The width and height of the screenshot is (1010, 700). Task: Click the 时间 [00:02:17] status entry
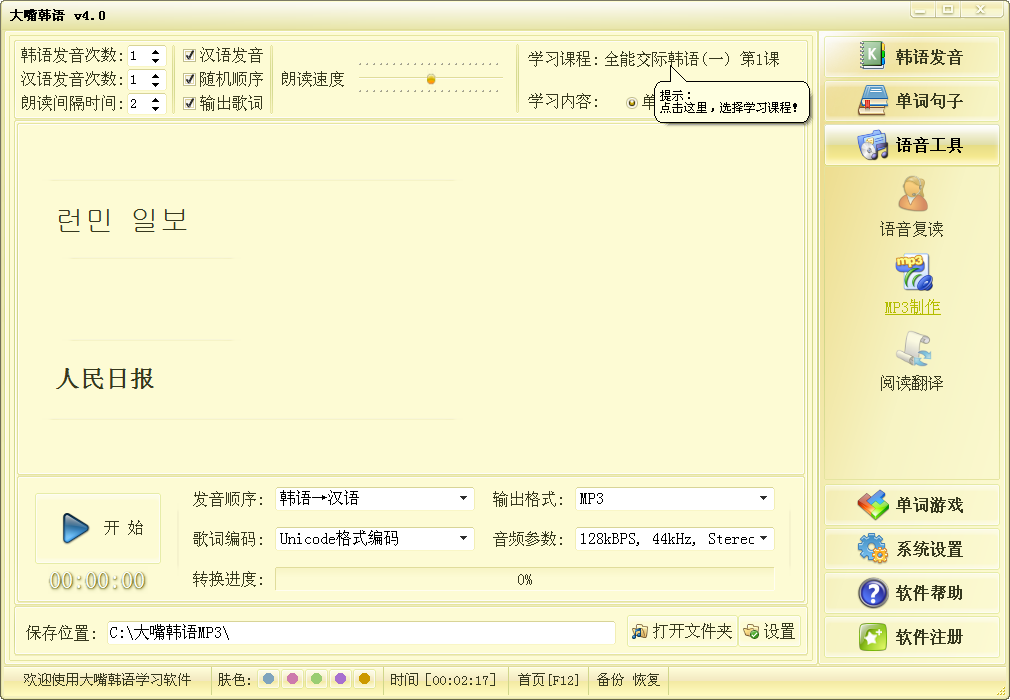(x=443, y=679)
